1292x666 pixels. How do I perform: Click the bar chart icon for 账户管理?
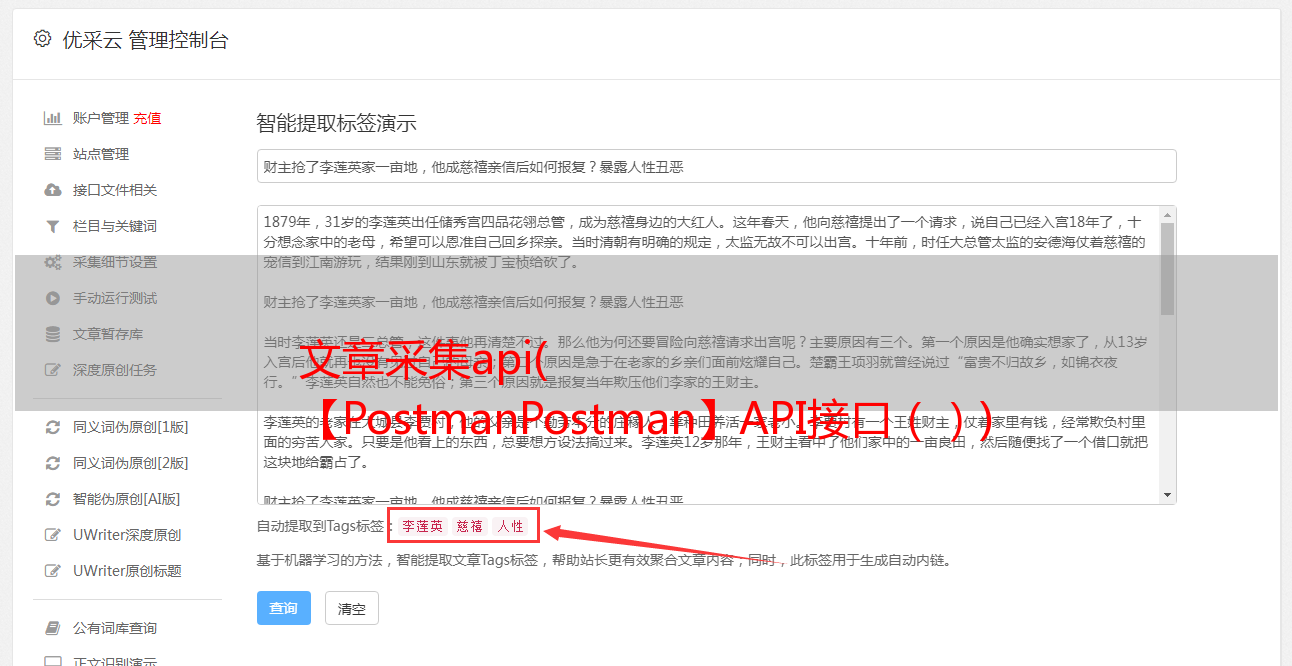(x=53, y=118)
